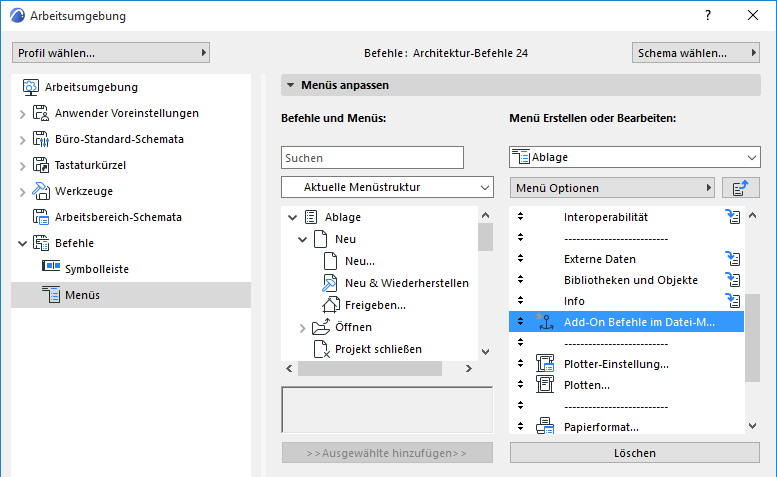Expand the Öffnen tree node
The height and width of the screenshot is (477, 777).
[303, 327]
